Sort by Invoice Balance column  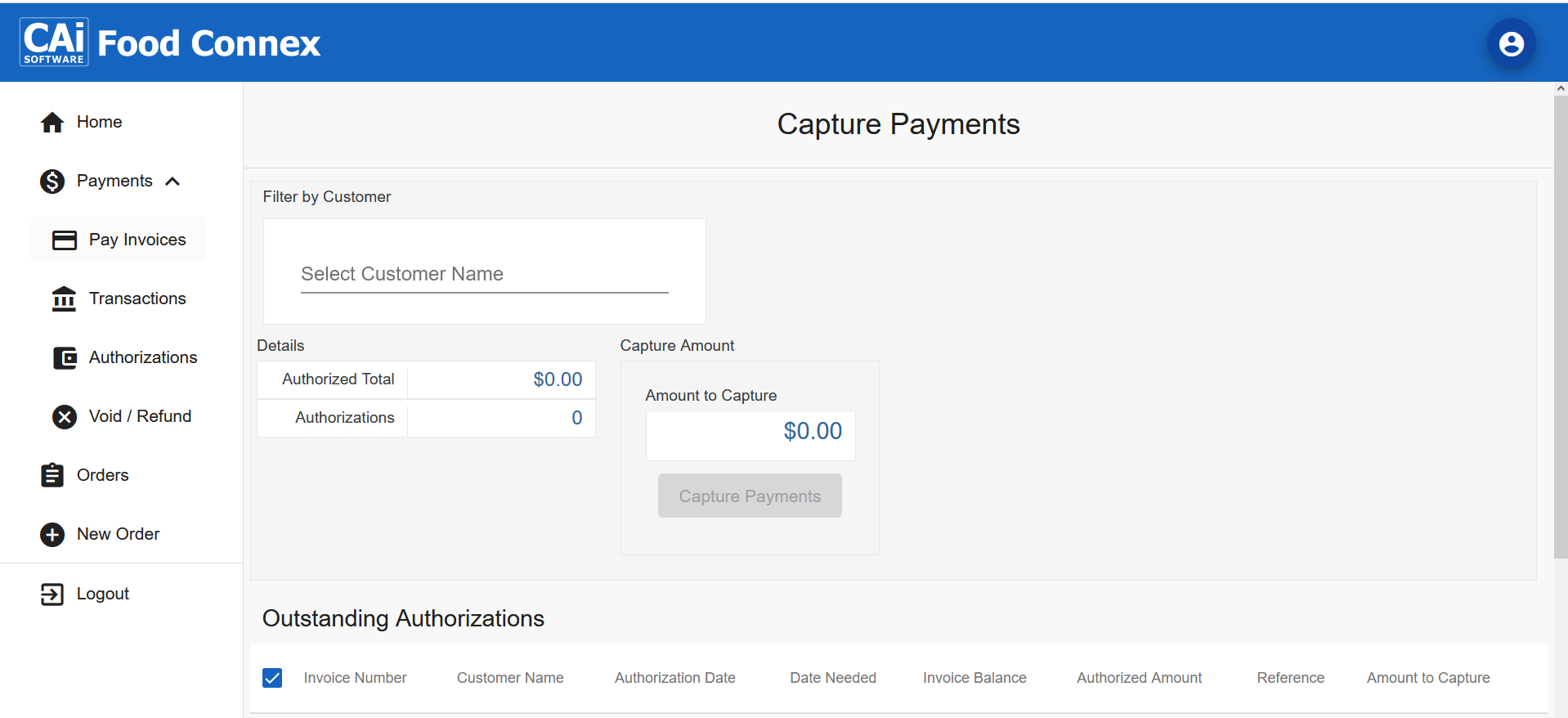(x=974, y=678)
